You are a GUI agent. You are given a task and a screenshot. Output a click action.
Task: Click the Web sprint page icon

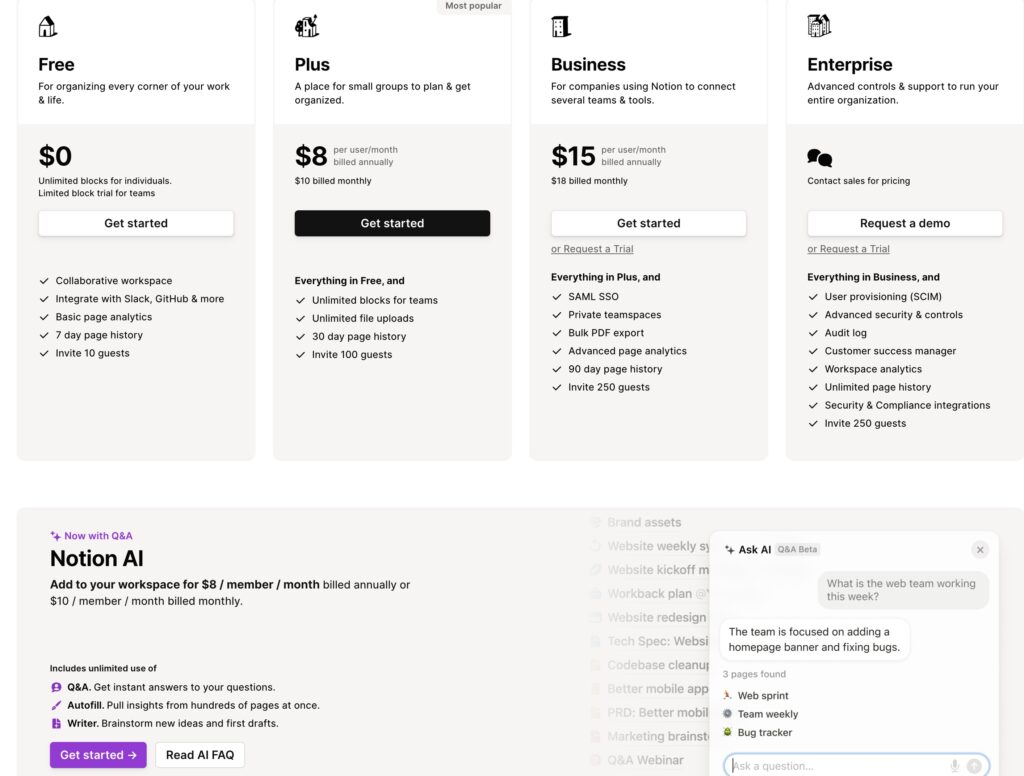pos(728,695)
